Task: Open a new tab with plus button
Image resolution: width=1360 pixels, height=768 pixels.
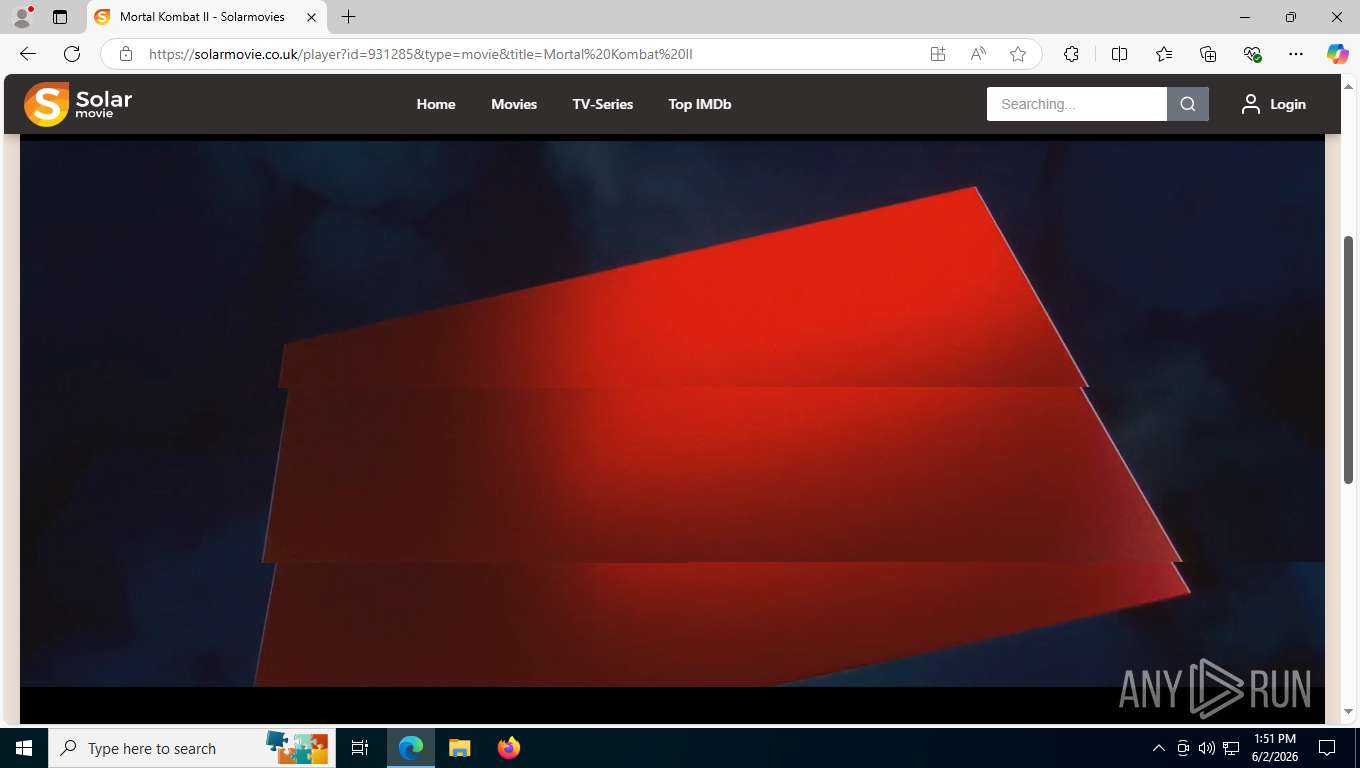Action: click(348, 17)
